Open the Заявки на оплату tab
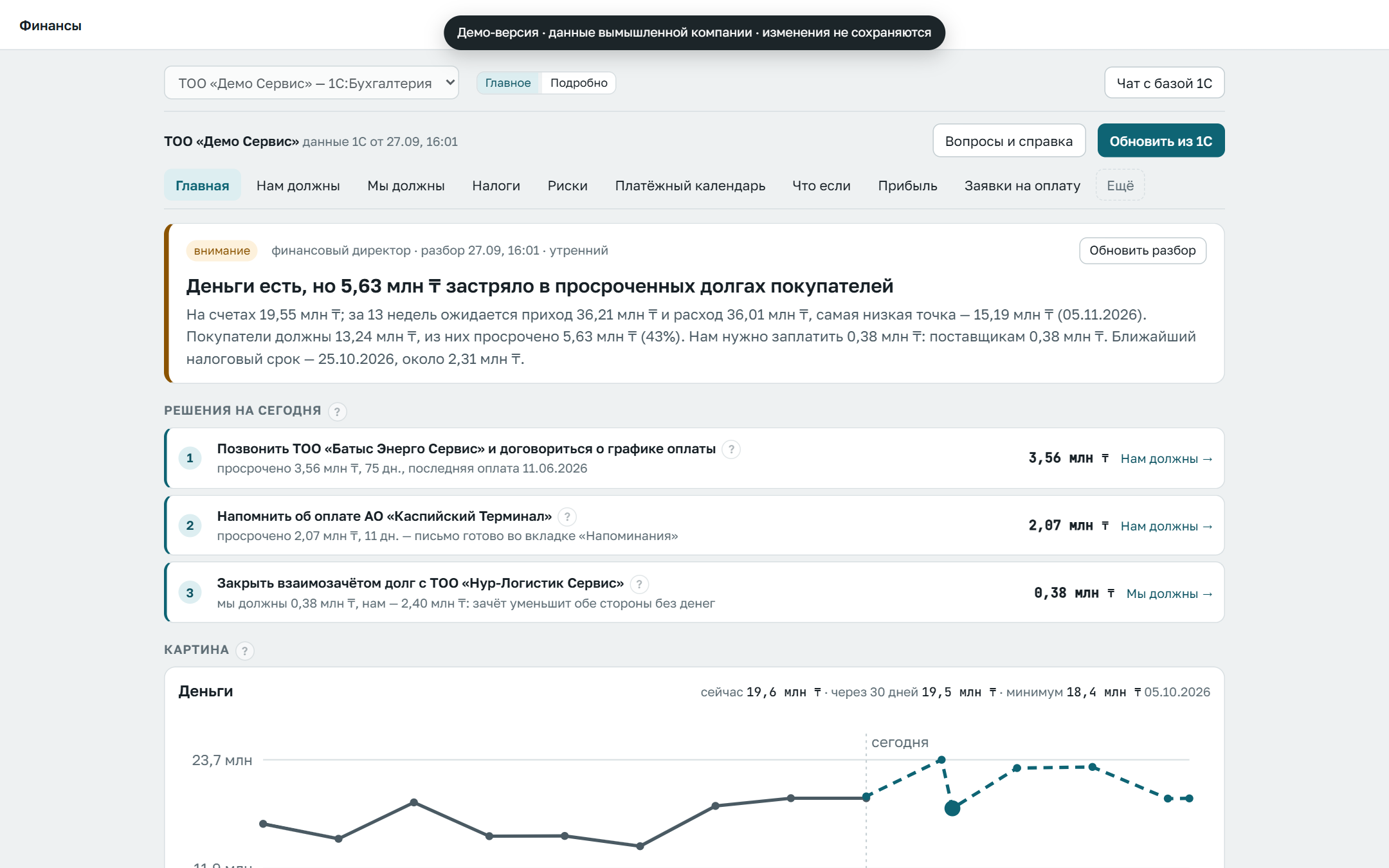The height and width of the screenshot is (868, 1389). pos(1022,186)
